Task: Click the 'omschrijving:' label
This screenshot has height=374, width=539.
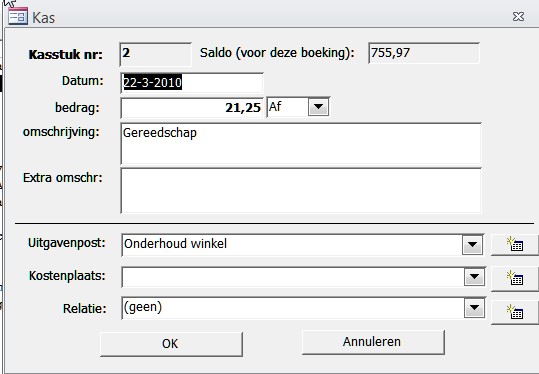Action: click(x=61, y=132)
